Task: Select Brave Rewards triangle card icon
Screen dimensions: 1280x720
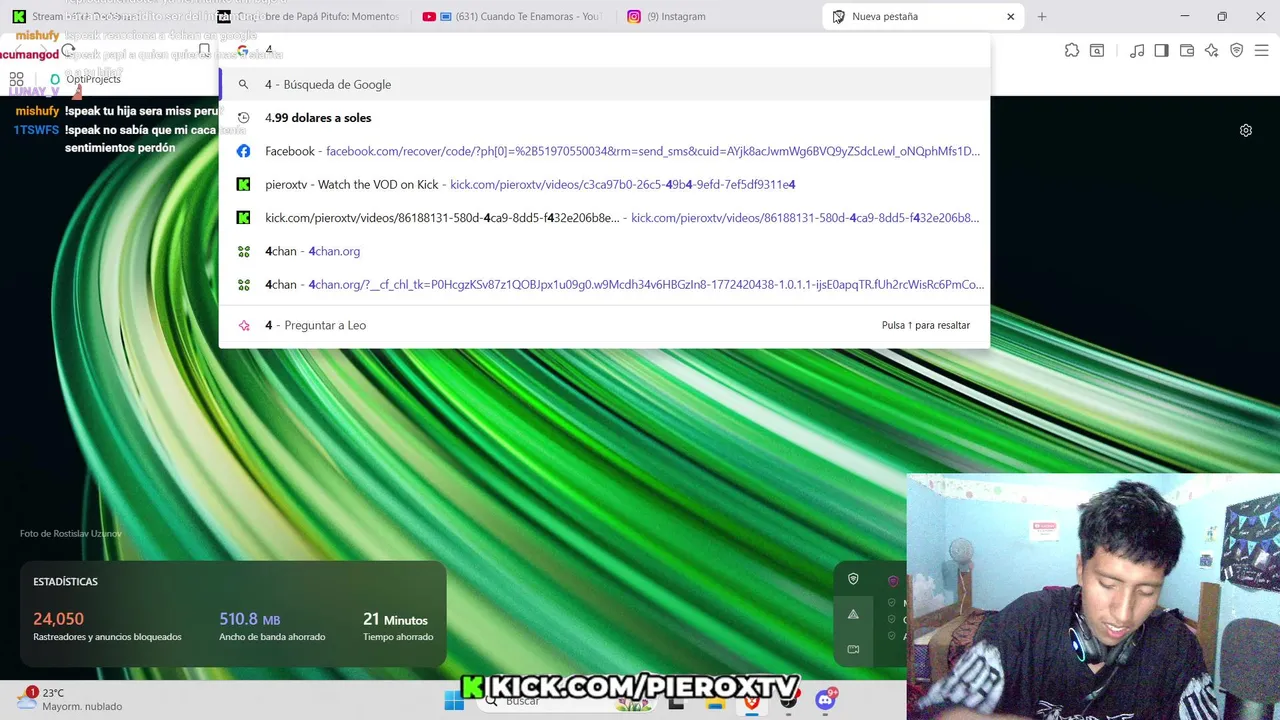Action: coord(853,614)
